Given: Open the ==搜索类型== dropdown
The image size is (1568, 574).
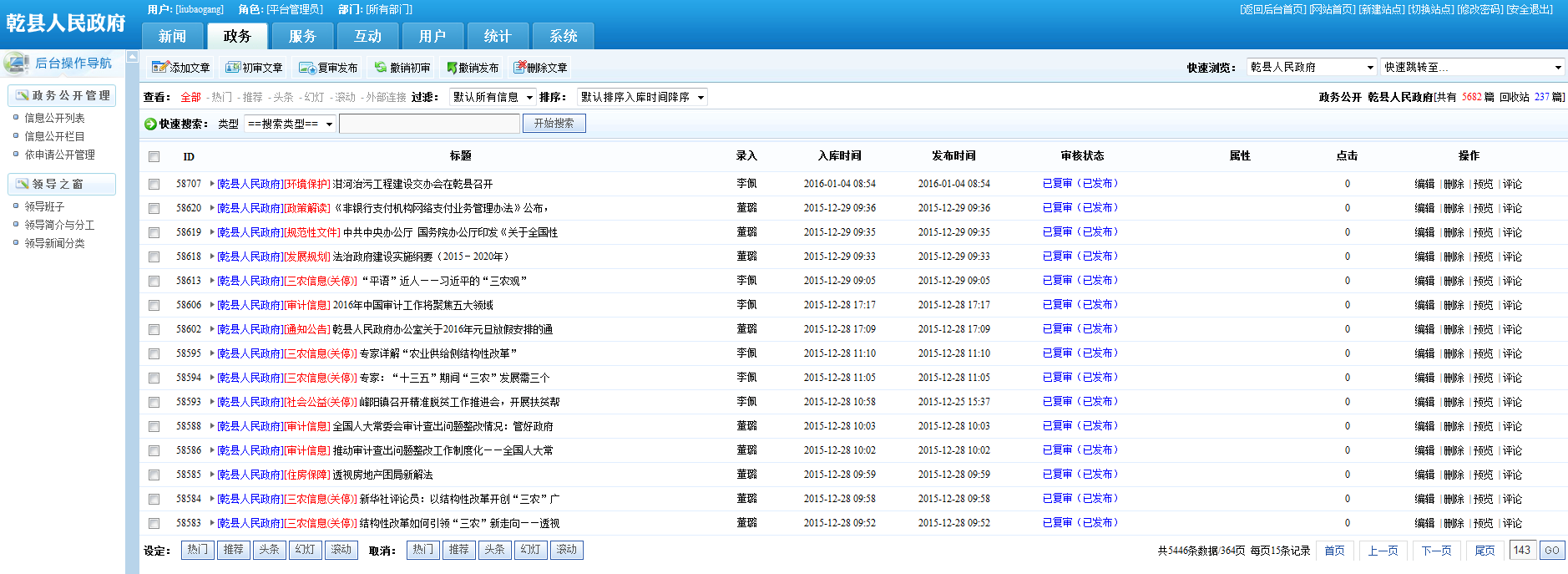Looking at the screenshot, I should (x=290, y=124).
